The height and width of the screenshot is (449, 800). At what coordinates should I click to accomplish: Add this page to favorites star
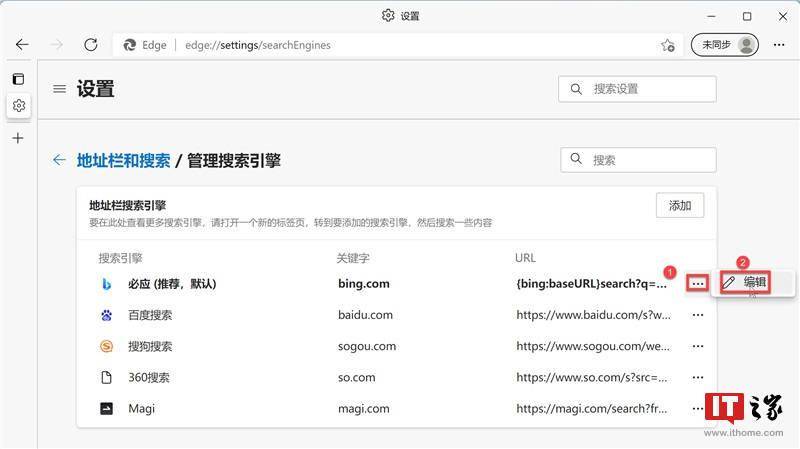click(668, 45)
